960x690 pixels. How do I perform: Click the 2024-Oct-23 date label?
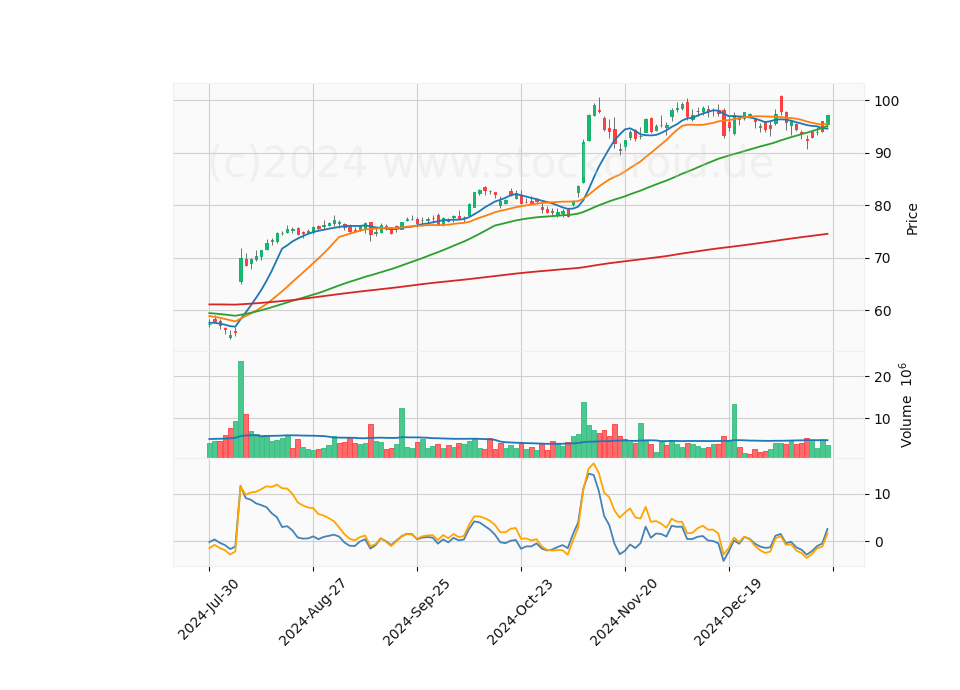[x=519, y=611]
